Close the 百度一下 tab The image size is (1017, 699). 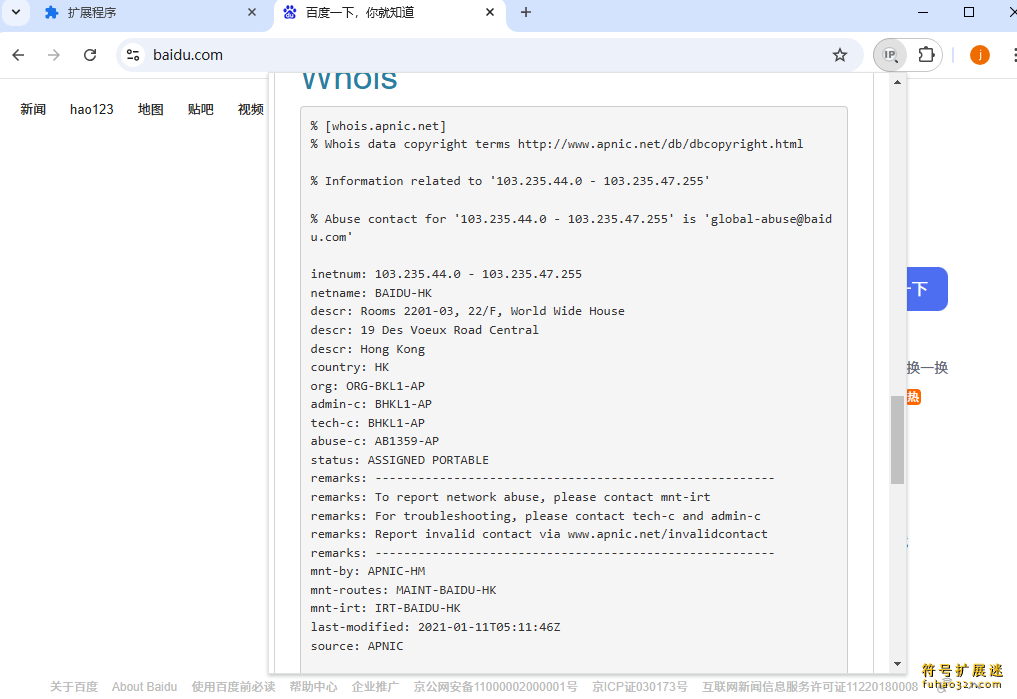point(490,12)
